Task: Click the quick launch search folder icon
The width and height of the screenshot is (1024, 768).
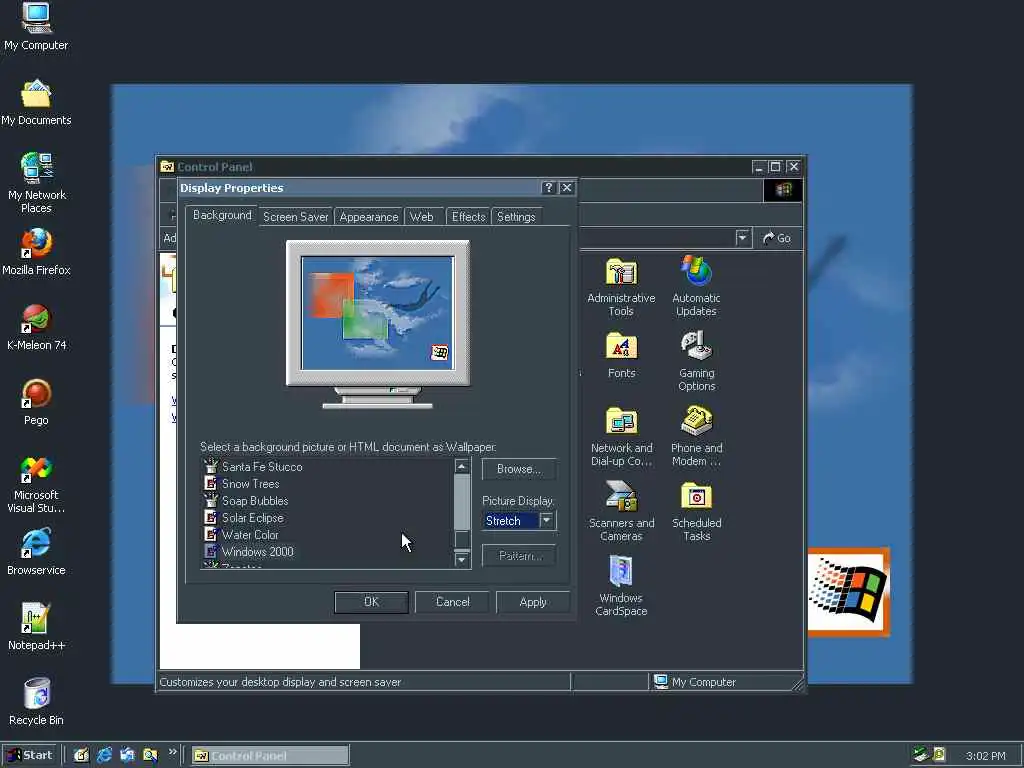Action: [x=150, y=755]
